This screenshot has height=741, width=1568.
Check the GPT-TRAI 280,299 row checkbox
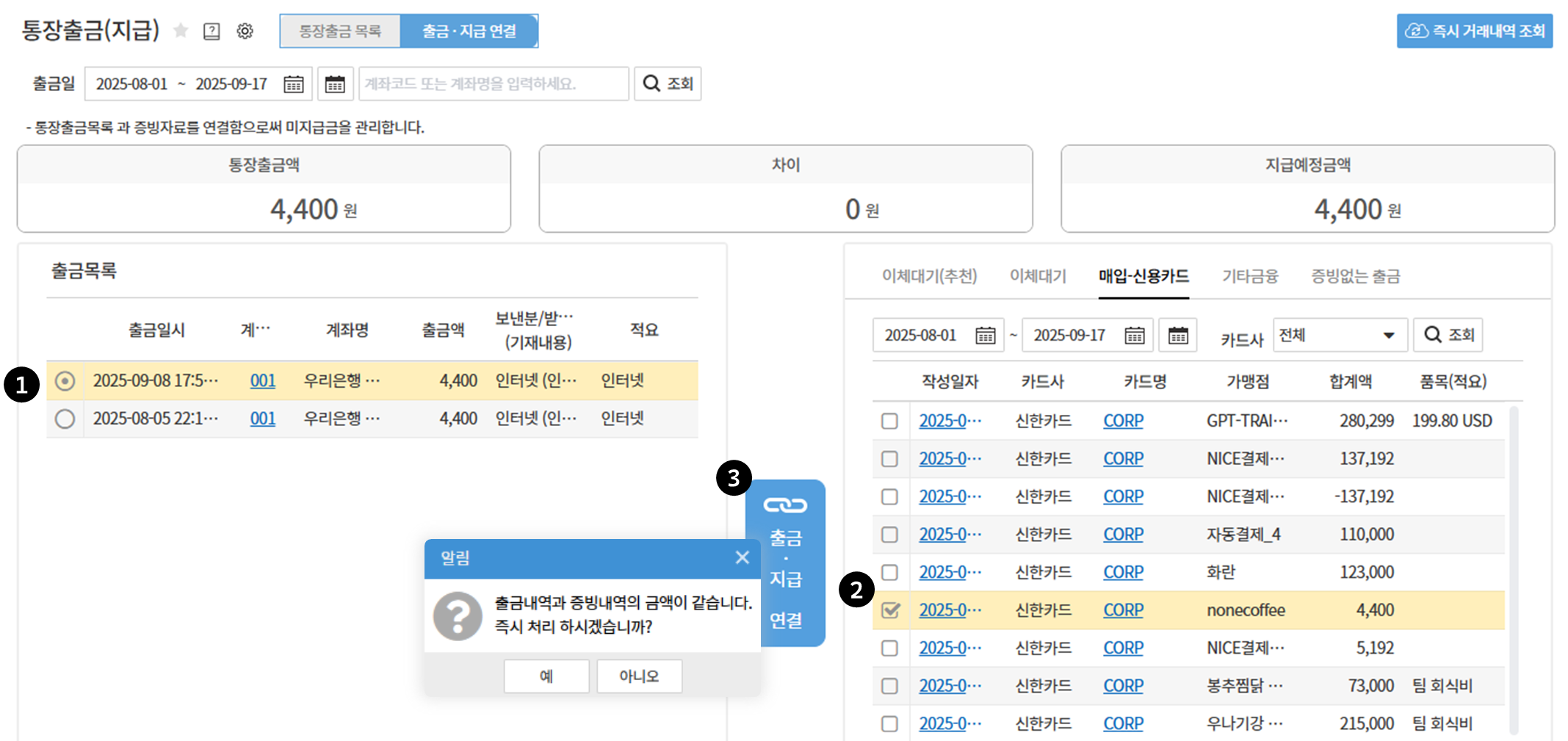coord(890,421)
